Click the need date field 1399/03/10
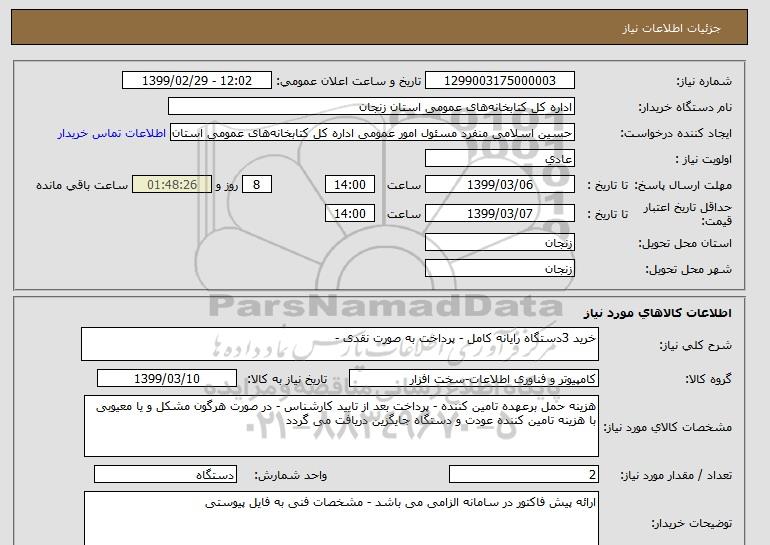Image resolution: width=770 pixels, height=545 pixels. tap(167, 379)
